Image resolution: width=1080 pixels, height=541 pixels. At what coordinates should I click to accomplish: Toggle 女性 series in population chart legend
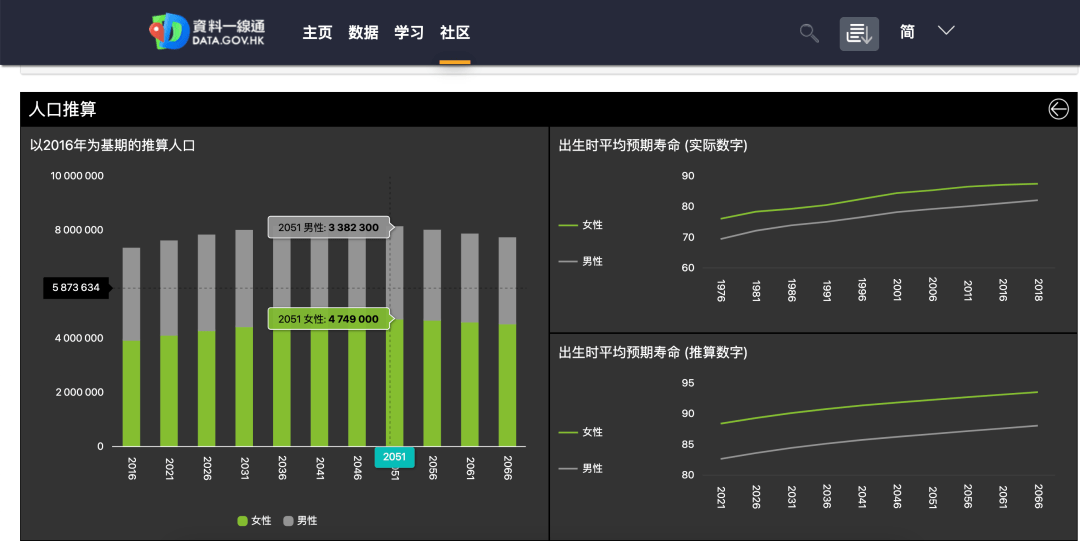point(255,521)
